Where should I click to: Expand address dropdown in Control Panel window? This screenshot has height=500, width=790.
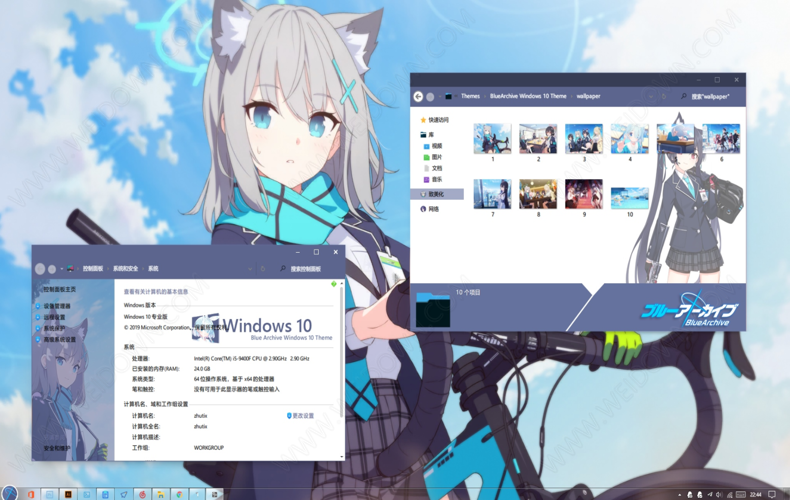250,269
